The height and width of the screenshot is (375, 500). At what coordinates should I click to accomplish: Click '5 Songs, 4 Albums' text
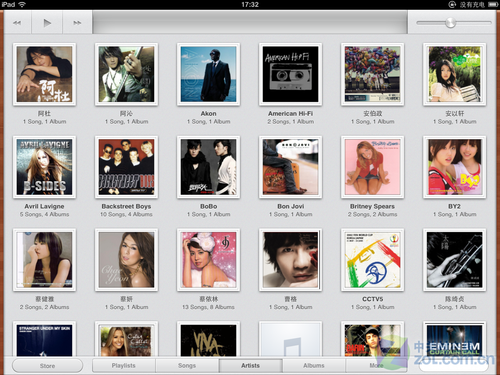click(x=44, y=214)
